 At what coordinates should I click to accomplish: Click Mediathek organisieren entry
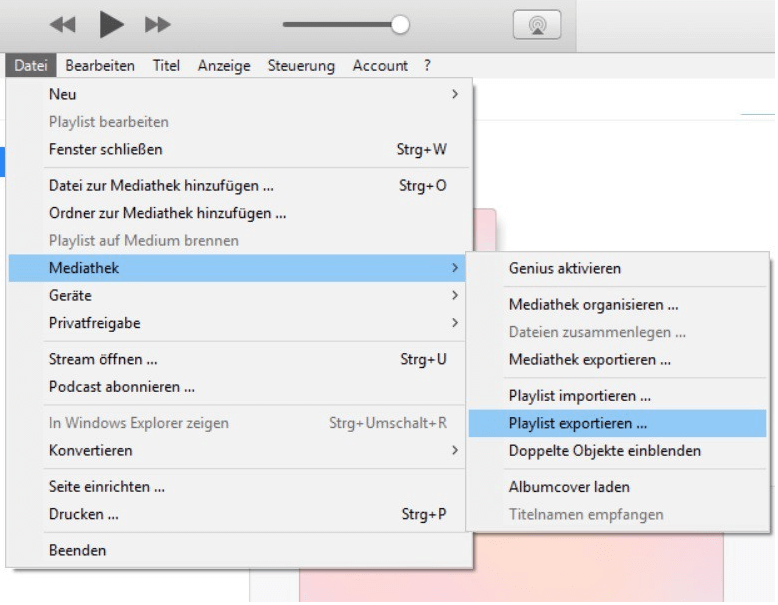pos(593,304)
